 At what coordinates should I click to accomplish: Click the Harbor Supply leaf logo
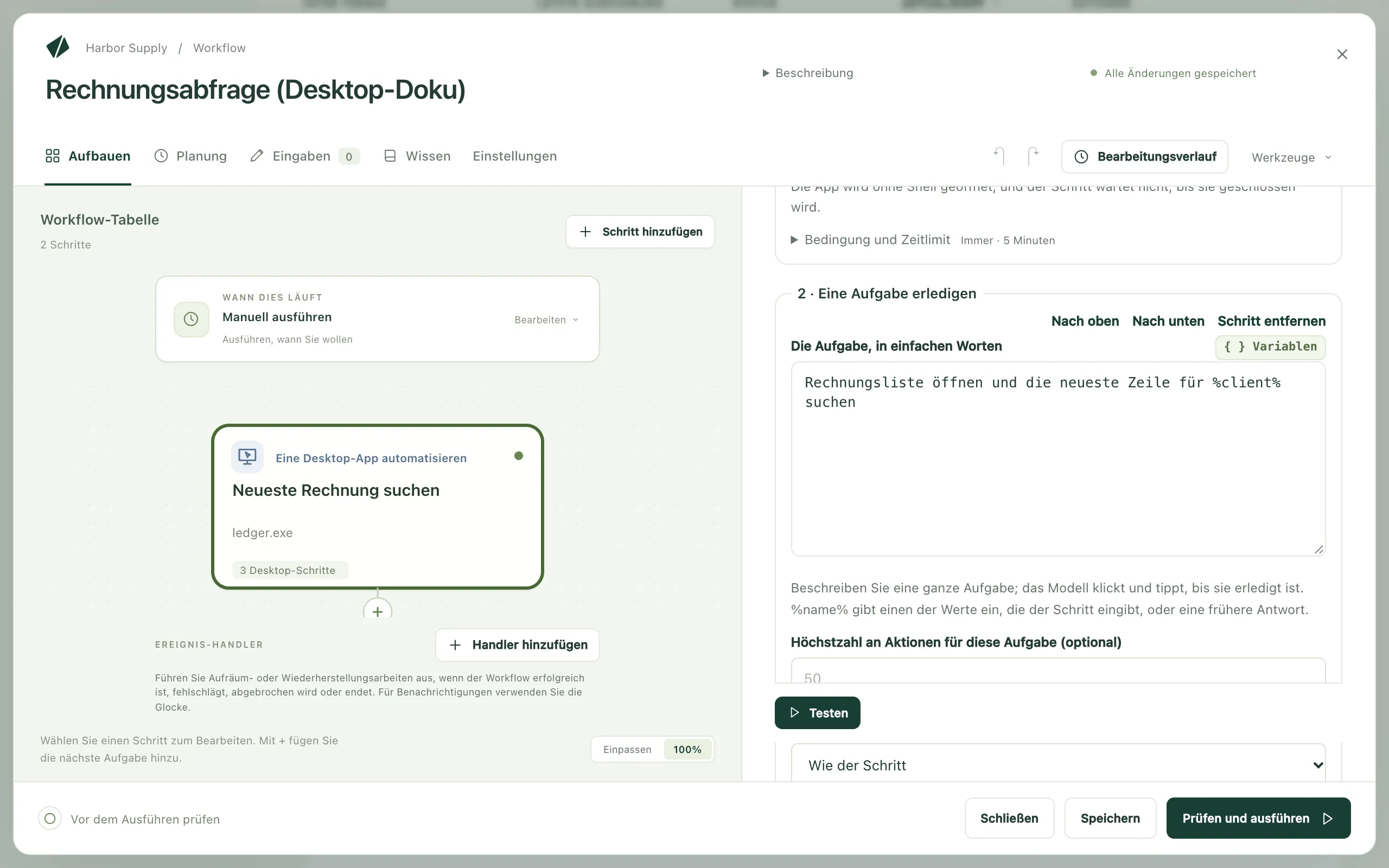[x=58, y=47]
